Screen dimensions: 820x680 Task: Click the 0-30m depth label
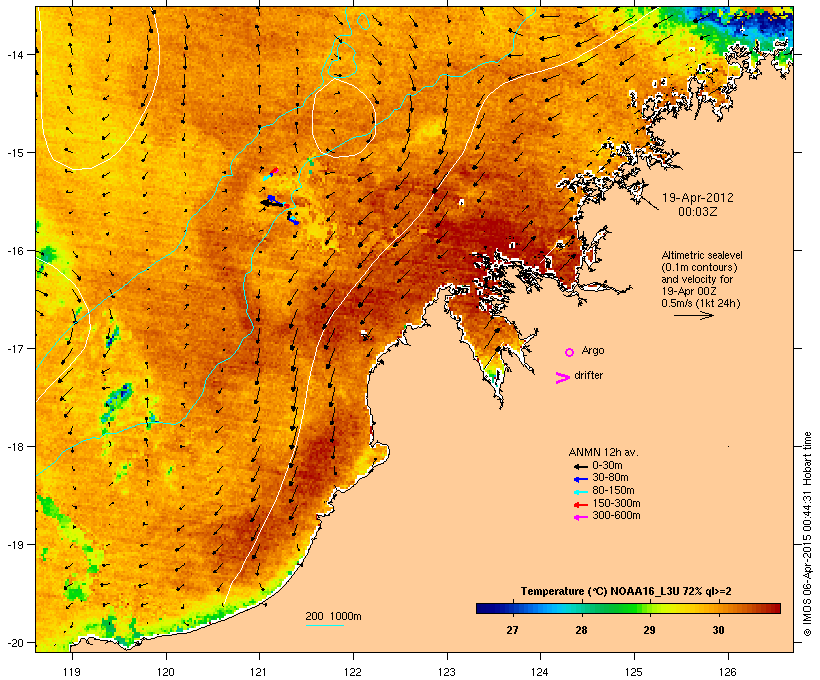[607, 466]
